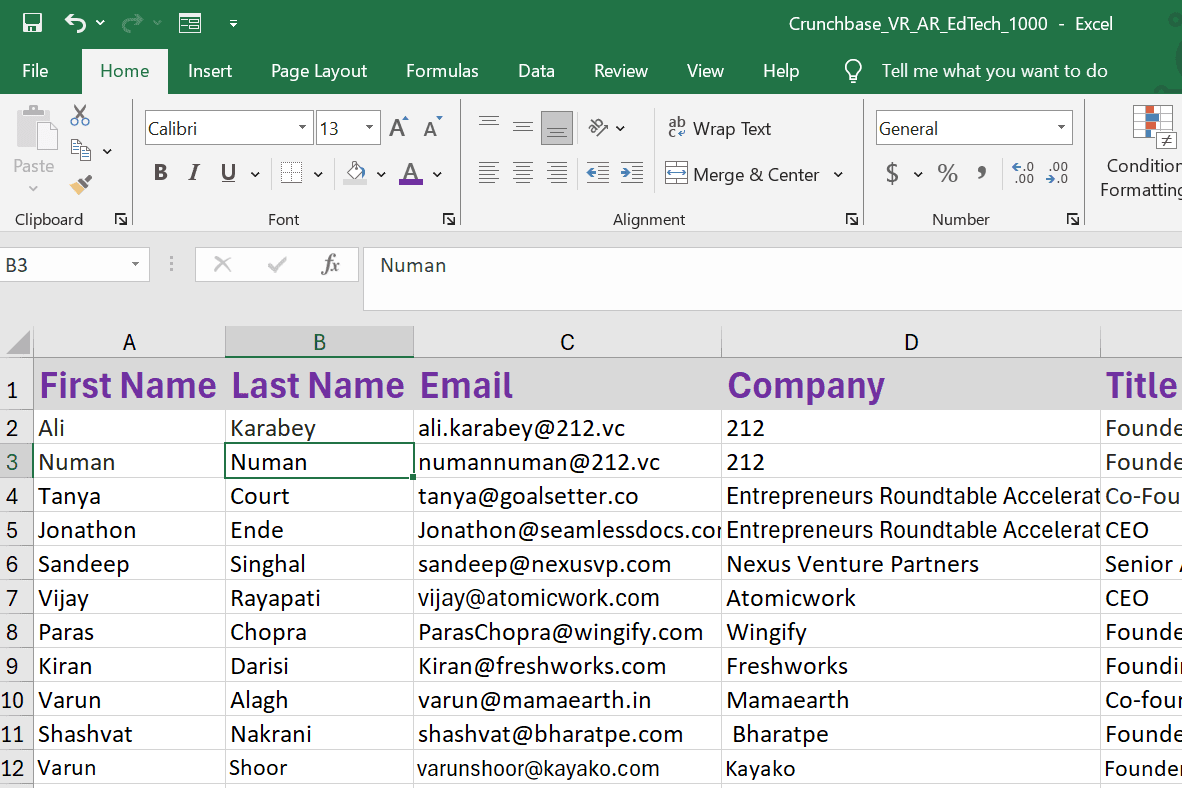The width and height of the screenshot is (1182, 788).
Task: Toggle Italic formatting
Action: pos(194,173)
